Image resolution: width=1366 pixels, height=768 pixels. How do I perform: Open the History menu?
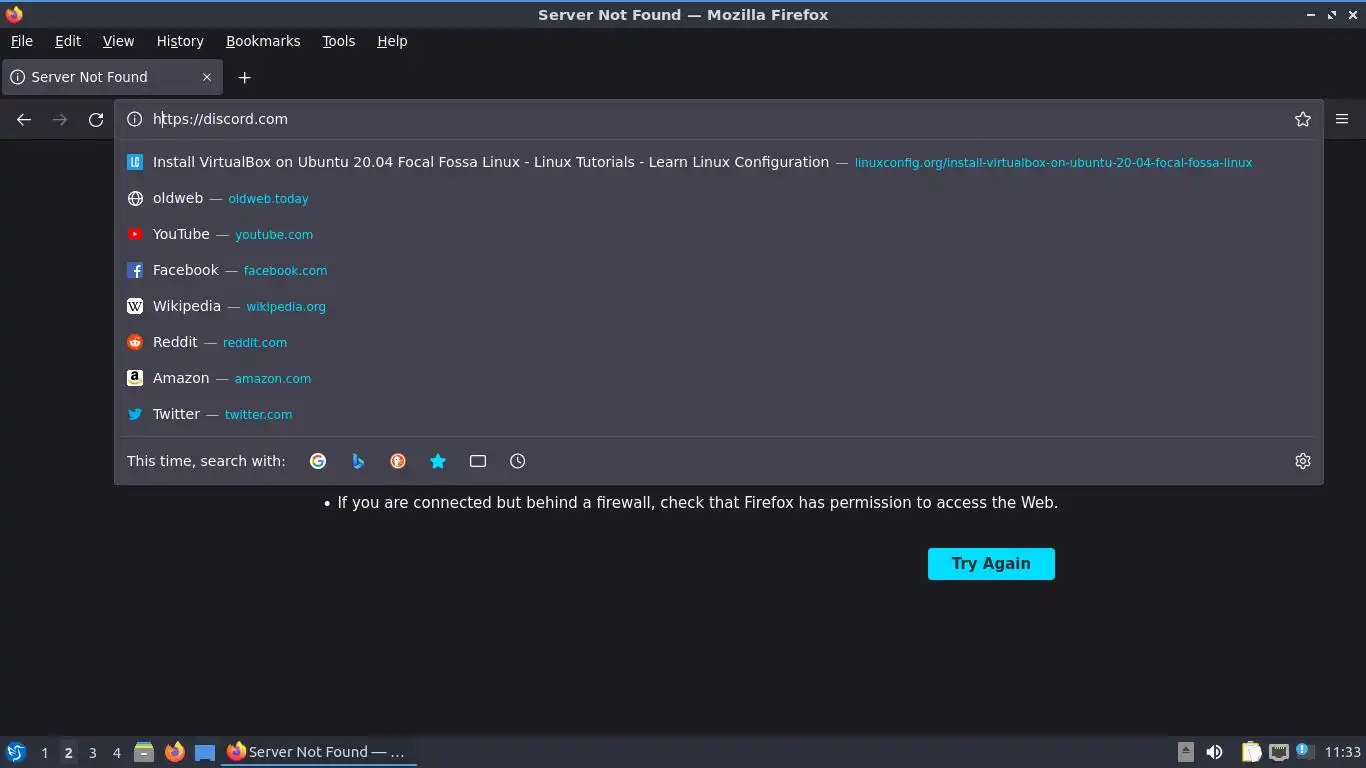[180, 41]
